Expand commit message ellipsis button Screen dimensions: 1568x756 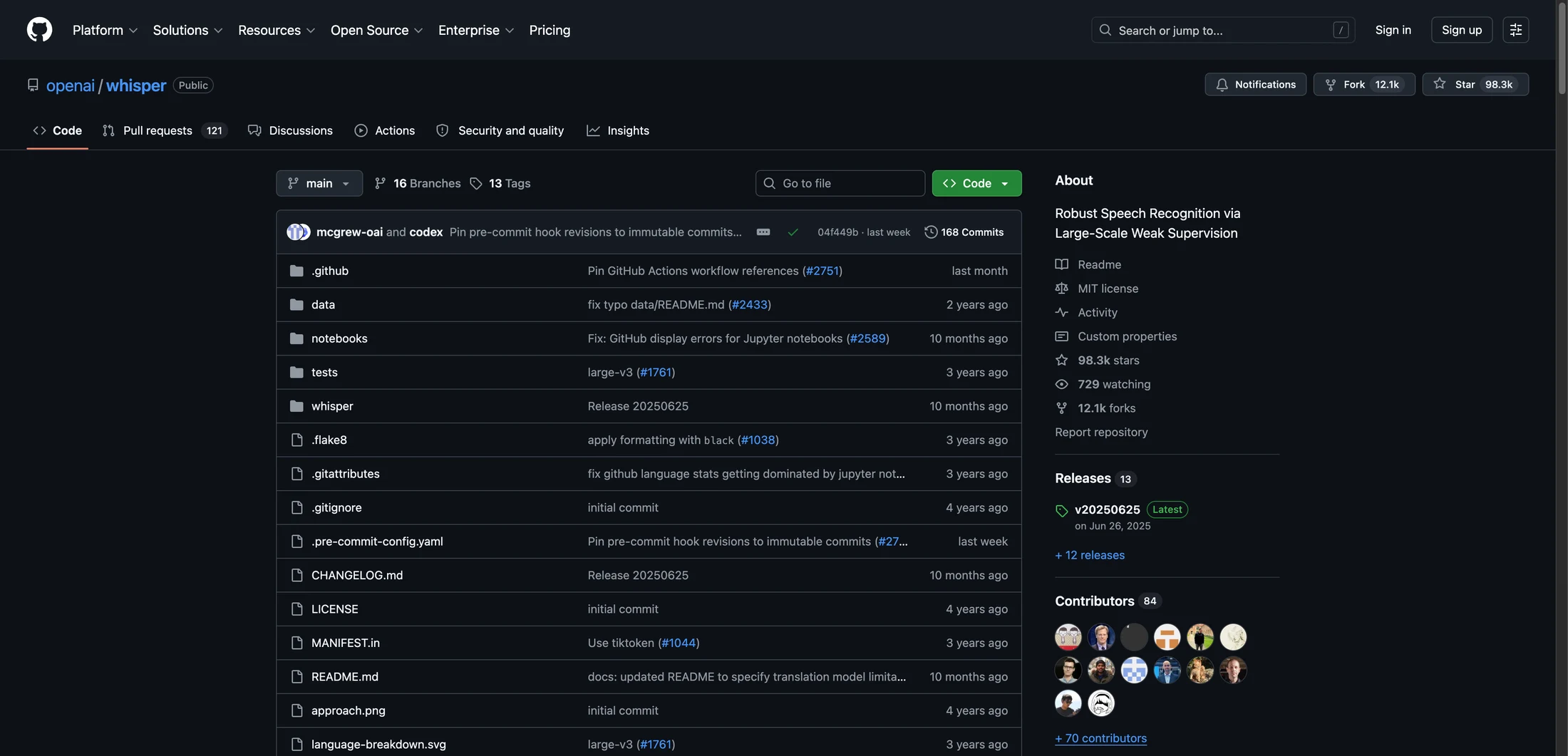[x=763, y=232]
